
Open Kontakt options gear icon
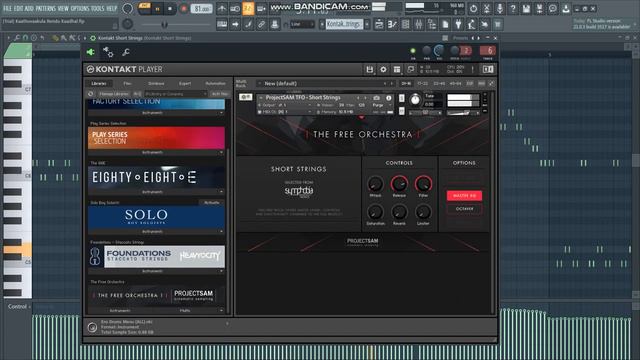pos(383,69)
